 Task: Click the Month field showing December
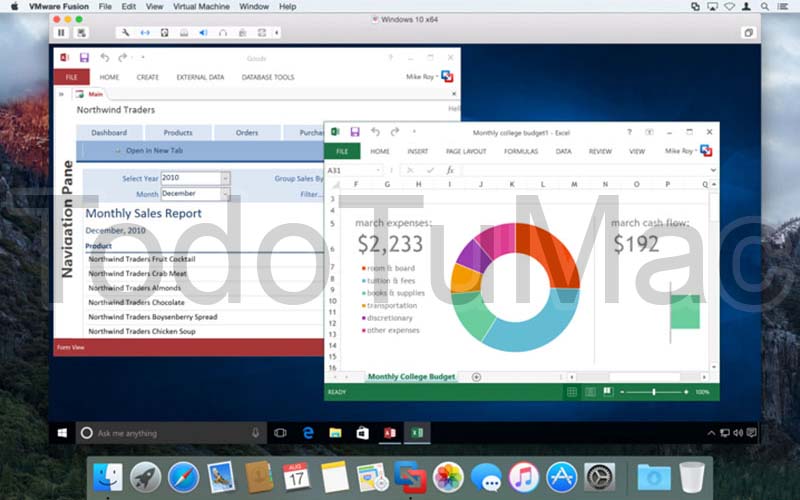click(191, 194)
